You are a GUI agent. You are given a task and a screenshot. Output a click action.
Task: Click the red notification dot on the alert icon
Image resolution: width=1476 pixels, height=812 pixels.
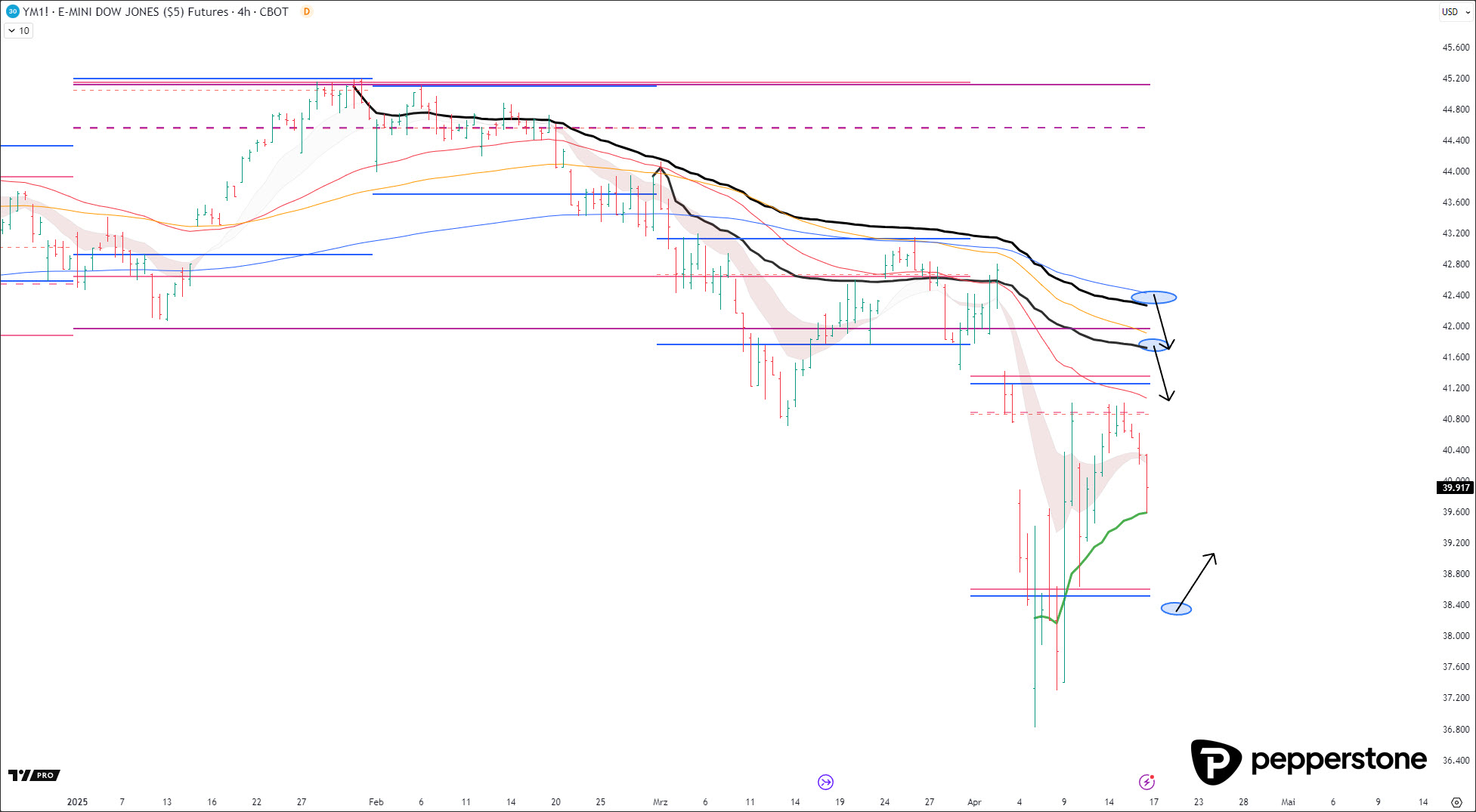[x=1153, y=778]
